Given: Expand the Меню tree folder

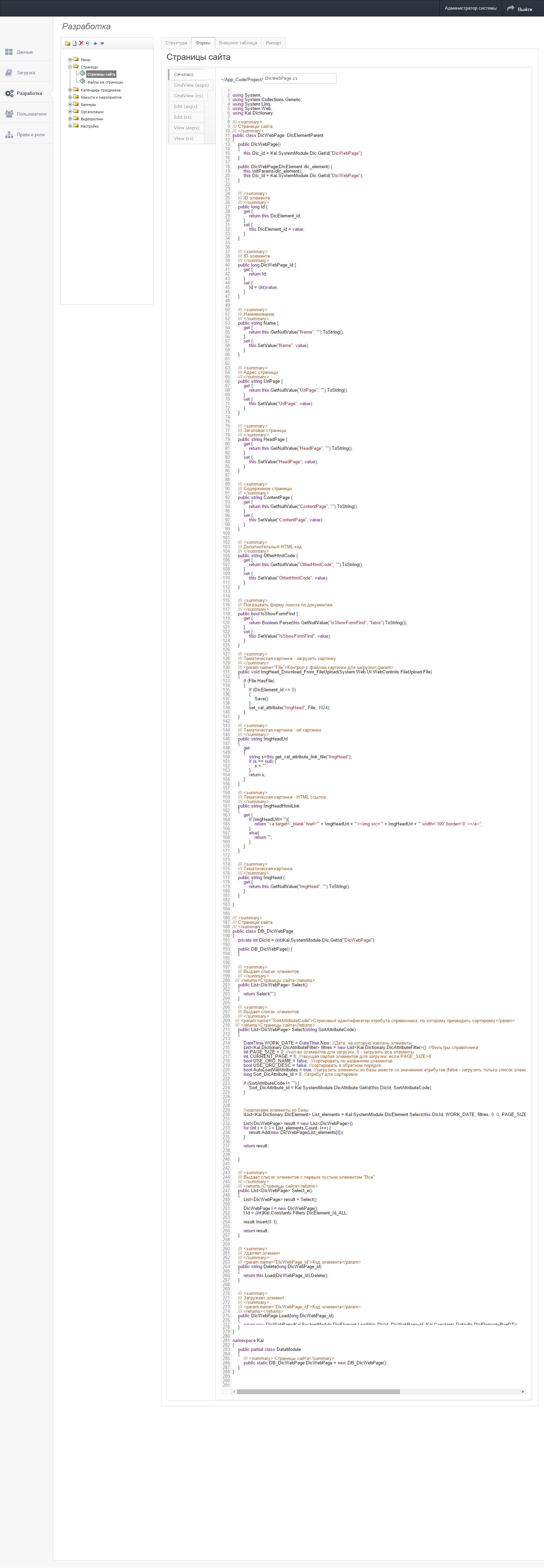Looking at the screenshot, I should click(70, 60).
